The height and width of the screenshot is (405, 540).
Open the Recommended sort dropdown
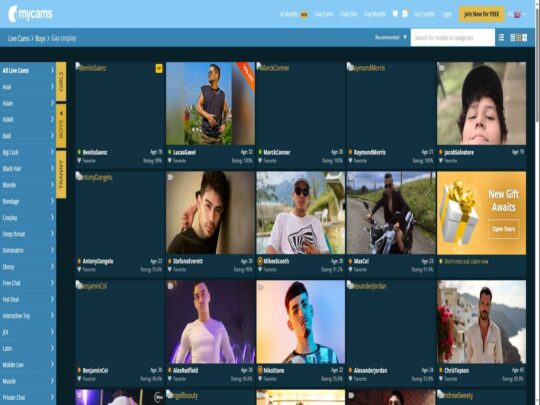[x=391, y=37]
